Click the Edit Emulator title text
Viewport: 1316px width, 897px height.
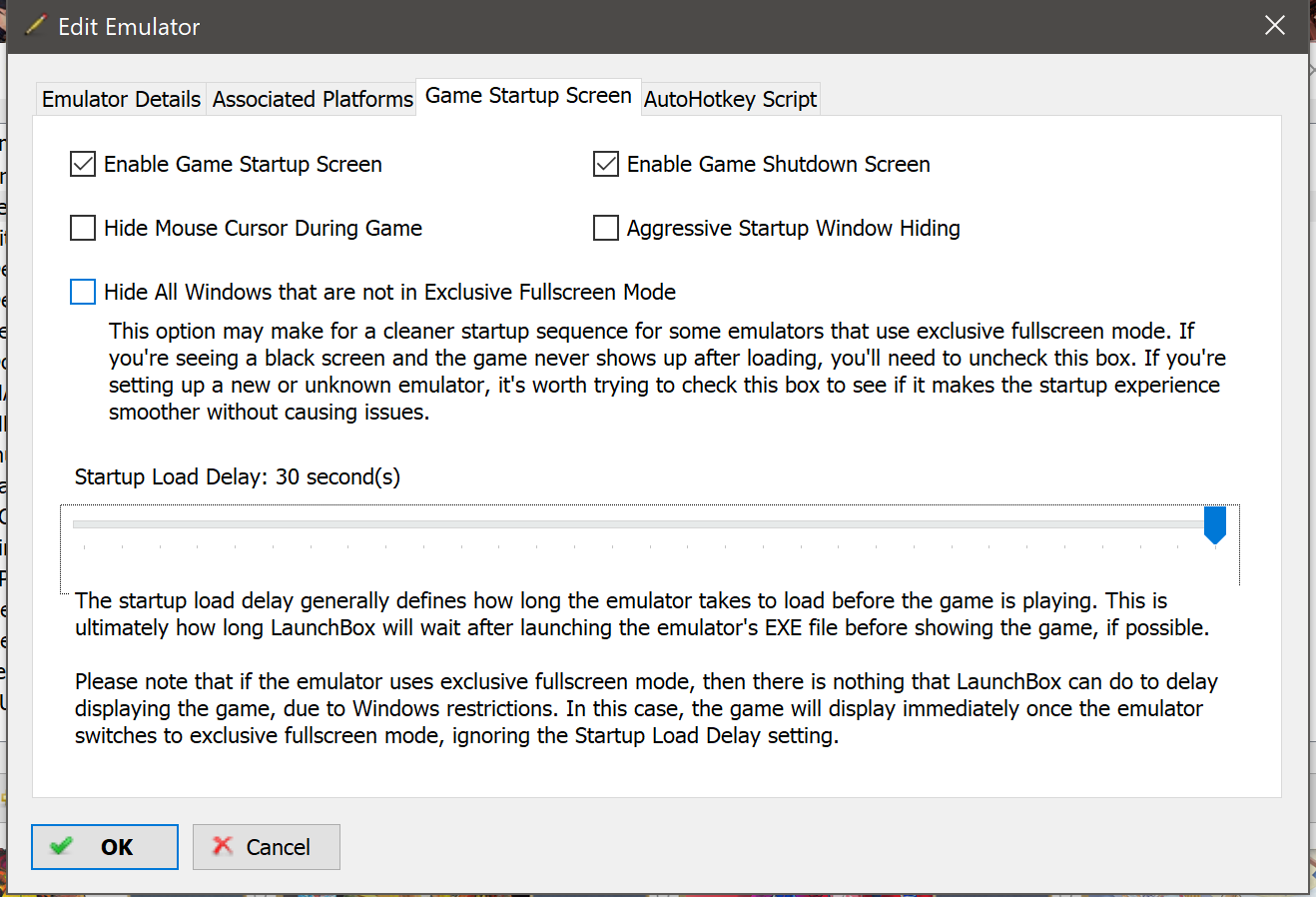129,27
